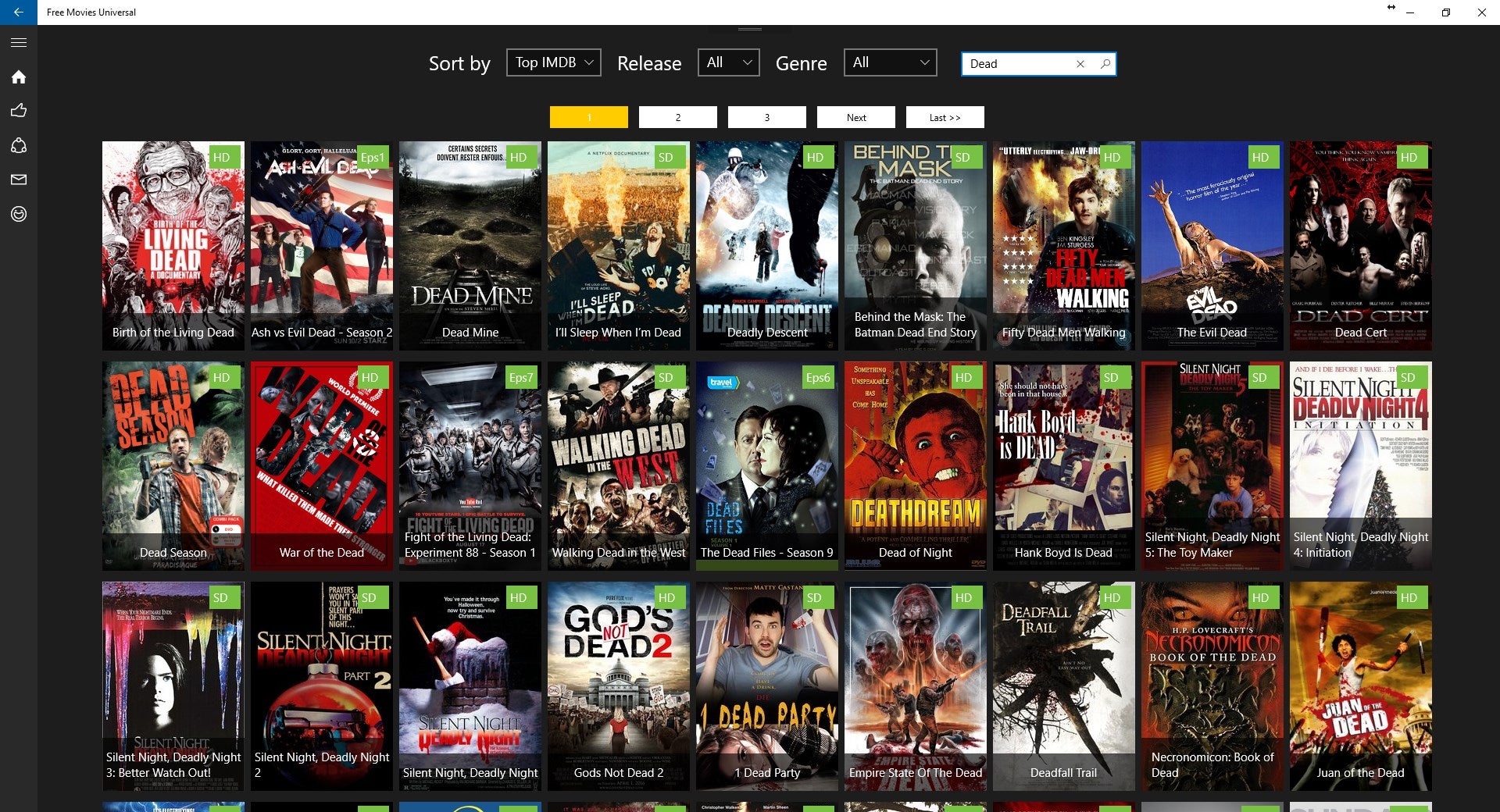This screenshot has width=1500, height=812.
Task: Open the Sort by Top IMDB dropdown
Action: [x=554, y=62]
